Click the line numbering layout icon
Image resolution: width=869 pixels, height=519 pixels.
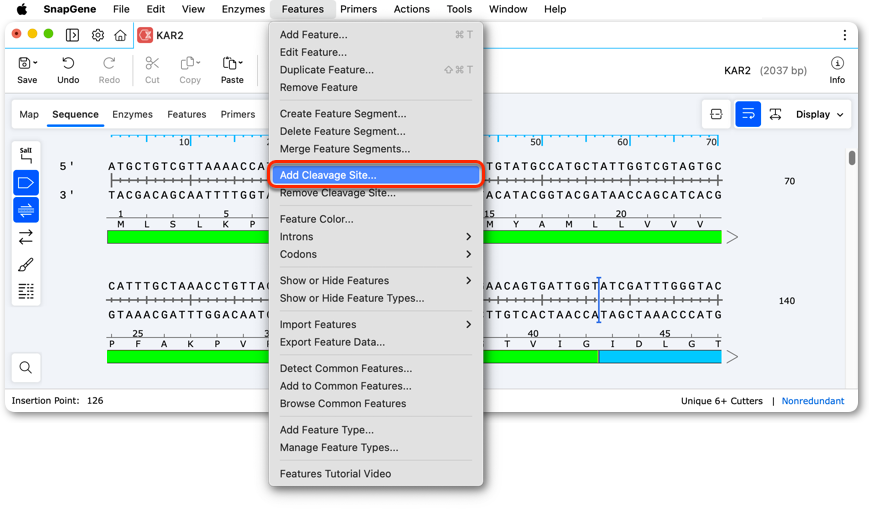[25, 291]
